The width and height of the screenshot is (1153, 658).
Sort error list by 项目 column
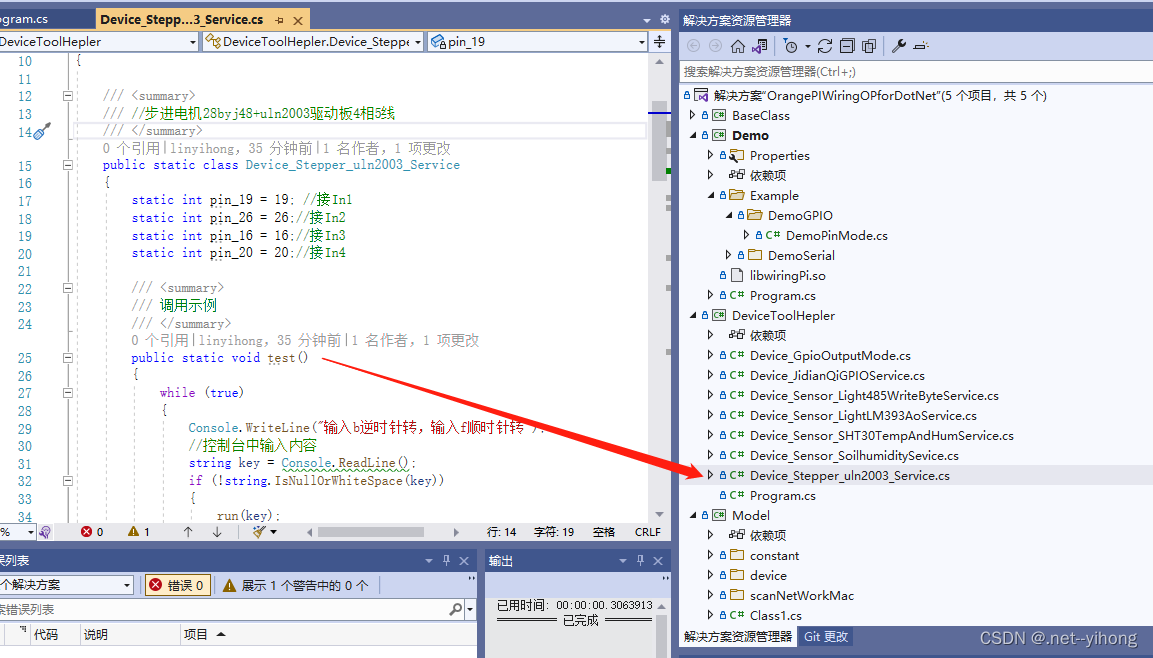tap(196, 634)
